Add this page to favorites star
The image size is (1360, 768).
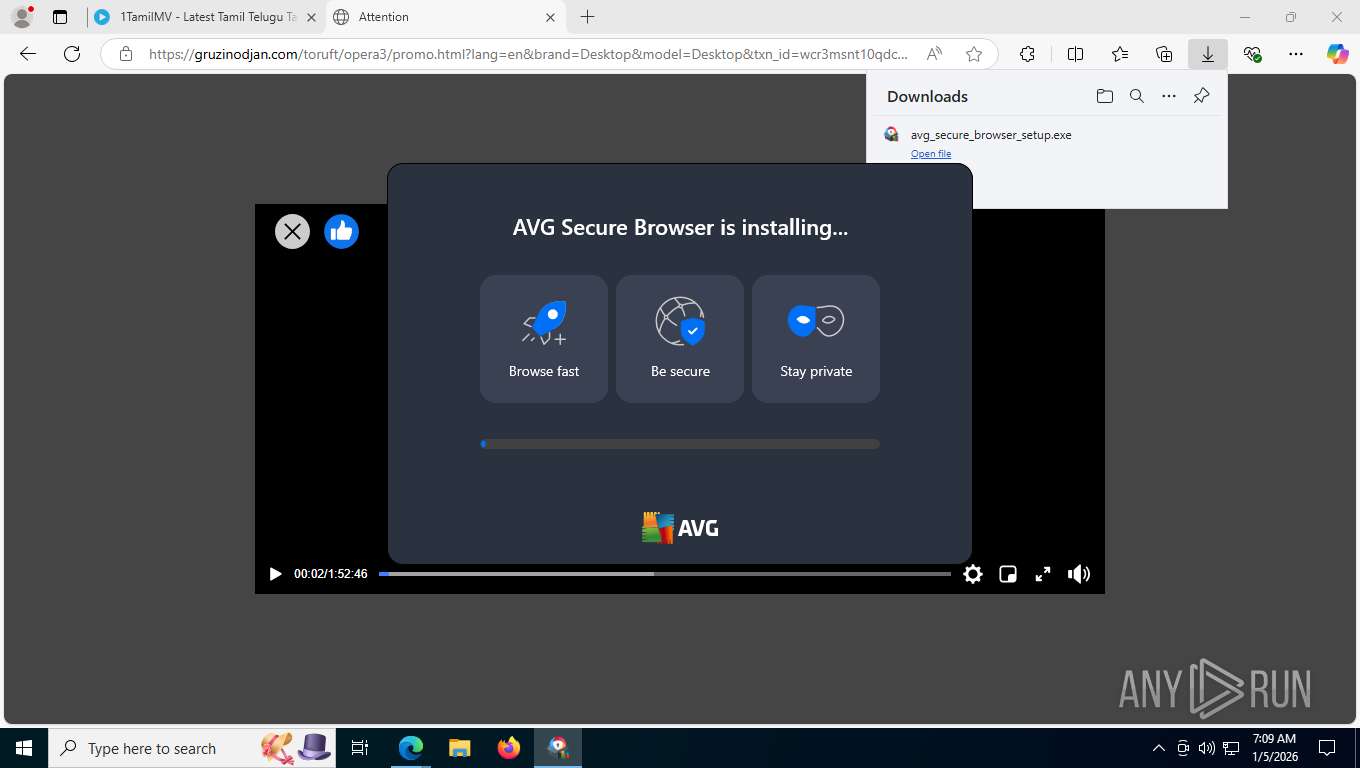[974, 54]
